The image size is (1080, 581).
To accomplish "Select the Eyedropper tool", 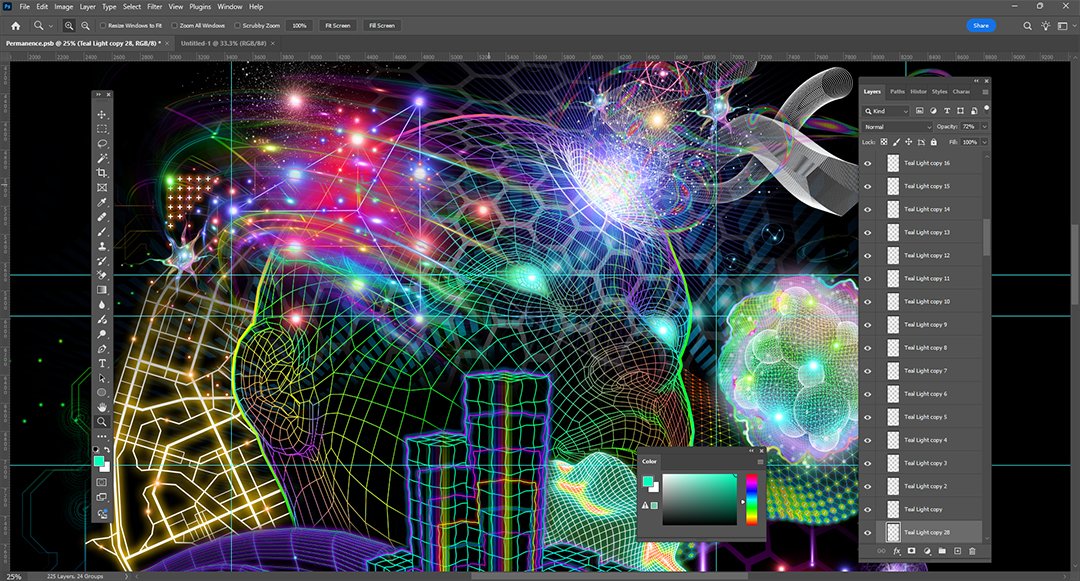I will pos(102,202).
